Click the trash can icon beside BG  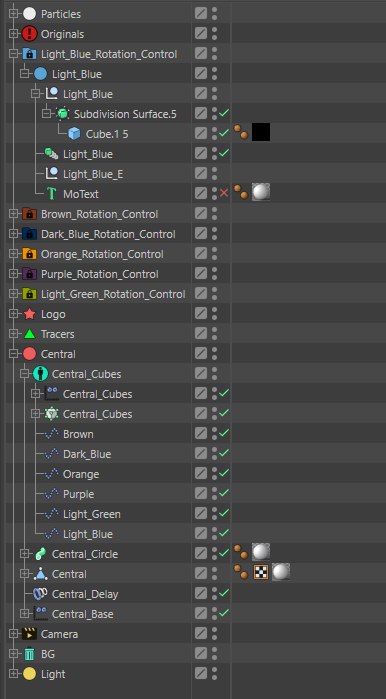click(x=29, y=654)
